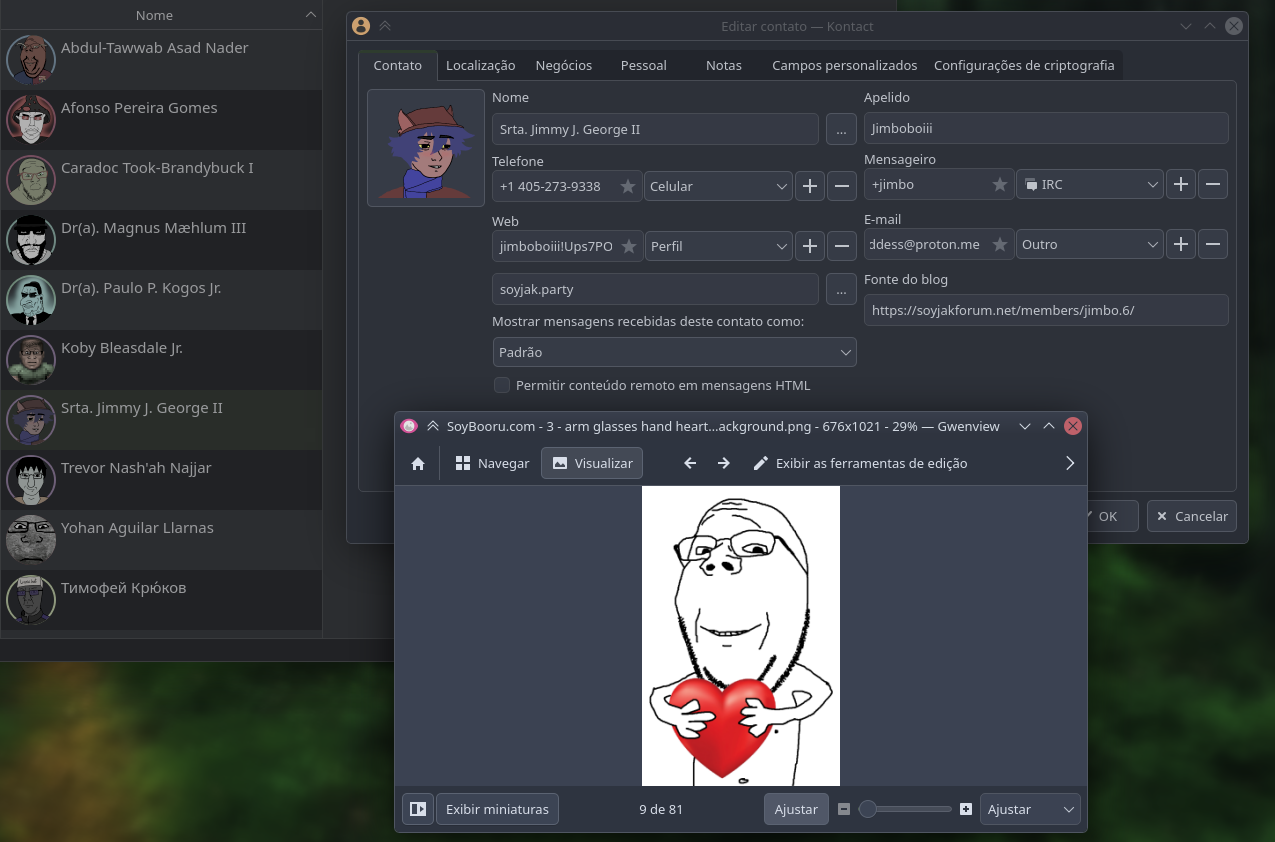The width and height of the screenshot is (1275, 842).
Task: Go to next image arrow
Action: 723,463
